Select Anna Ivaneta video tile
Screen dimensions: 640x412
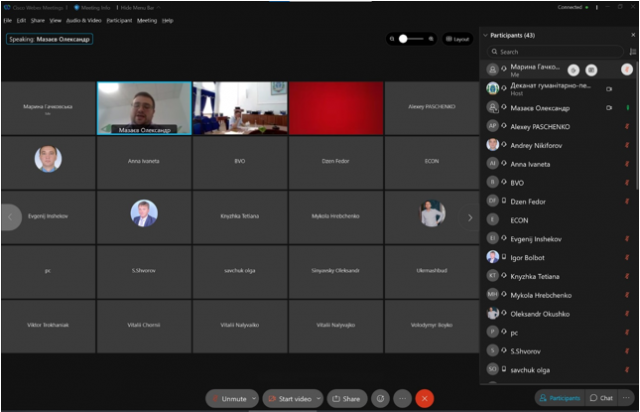(x=144, y=163)
